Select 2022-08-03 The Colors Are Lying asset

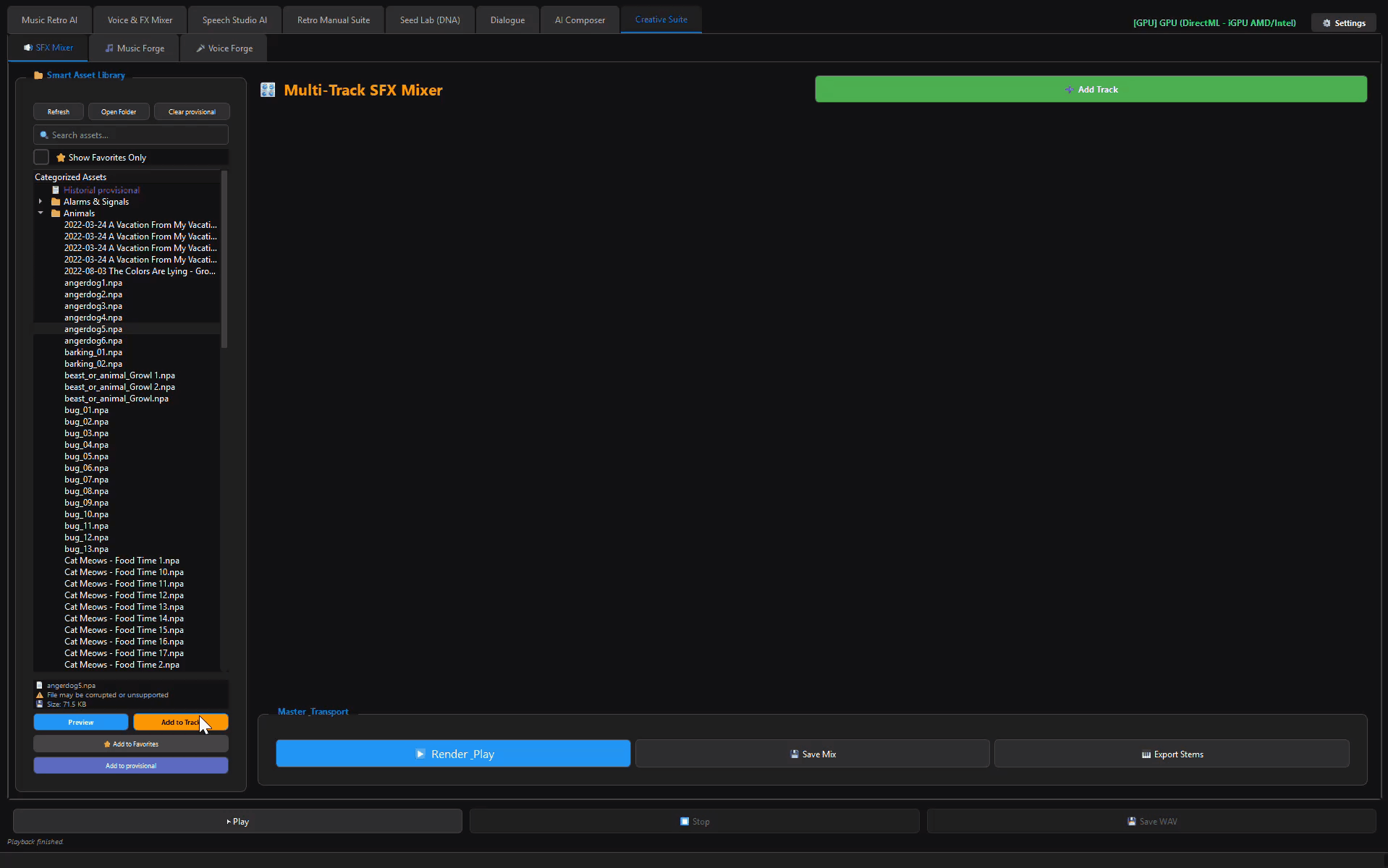click(140, 271)
